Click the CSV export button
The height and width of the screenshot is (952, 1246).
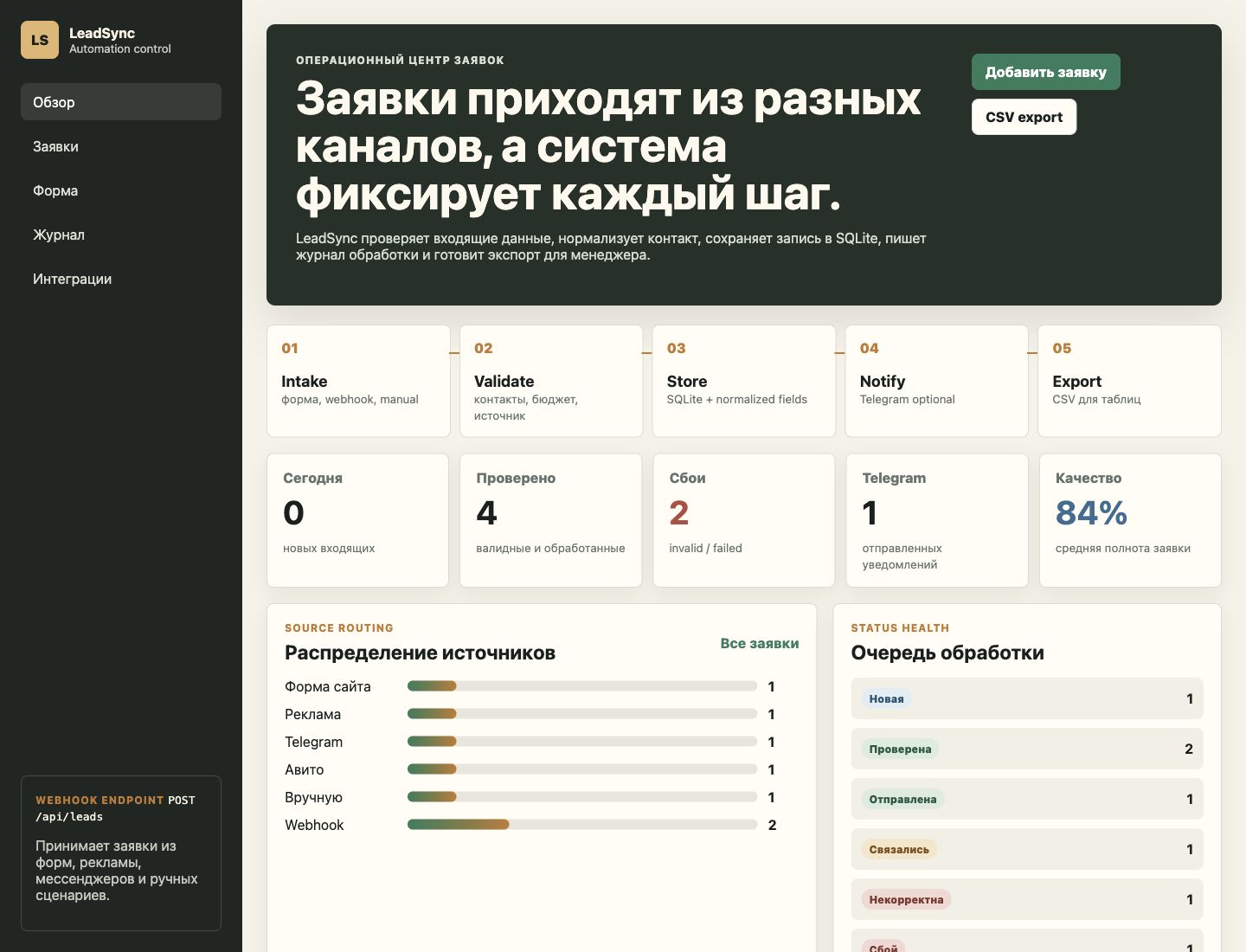(1024, 117)
